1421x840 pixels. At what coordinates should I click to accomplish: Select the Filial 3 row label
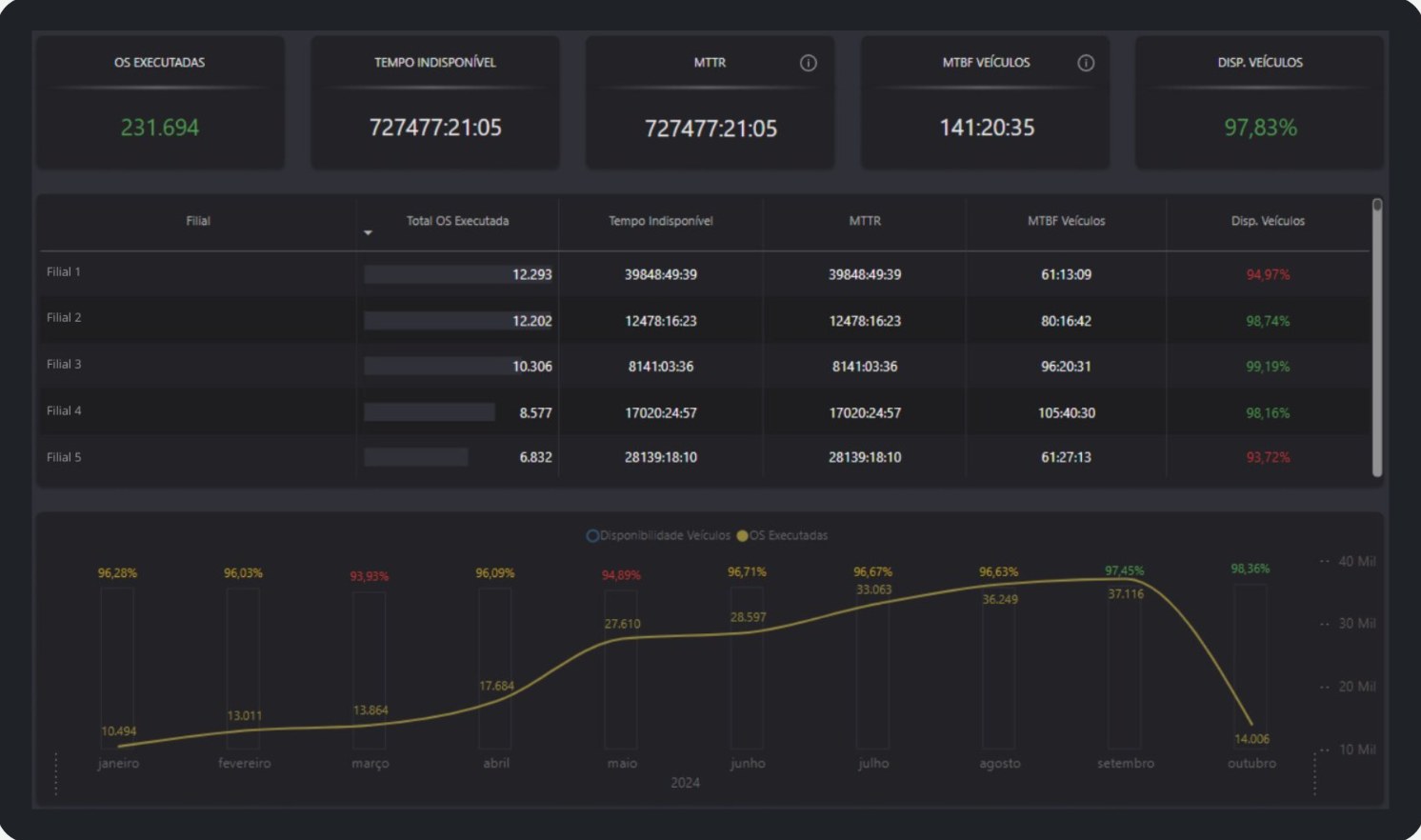click(64, 365)
